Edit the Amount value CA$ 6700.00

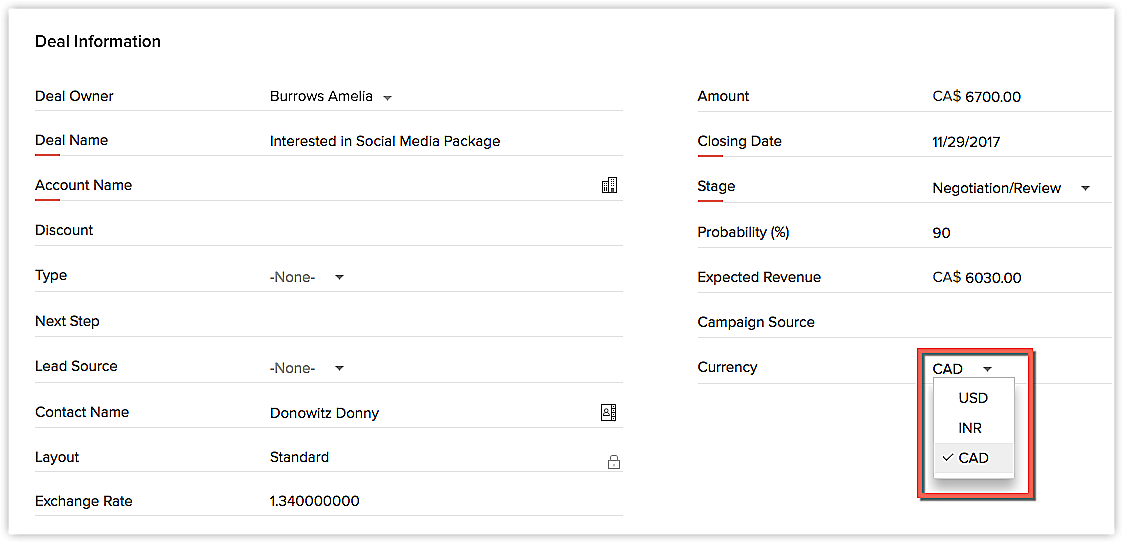coord(976,97)
